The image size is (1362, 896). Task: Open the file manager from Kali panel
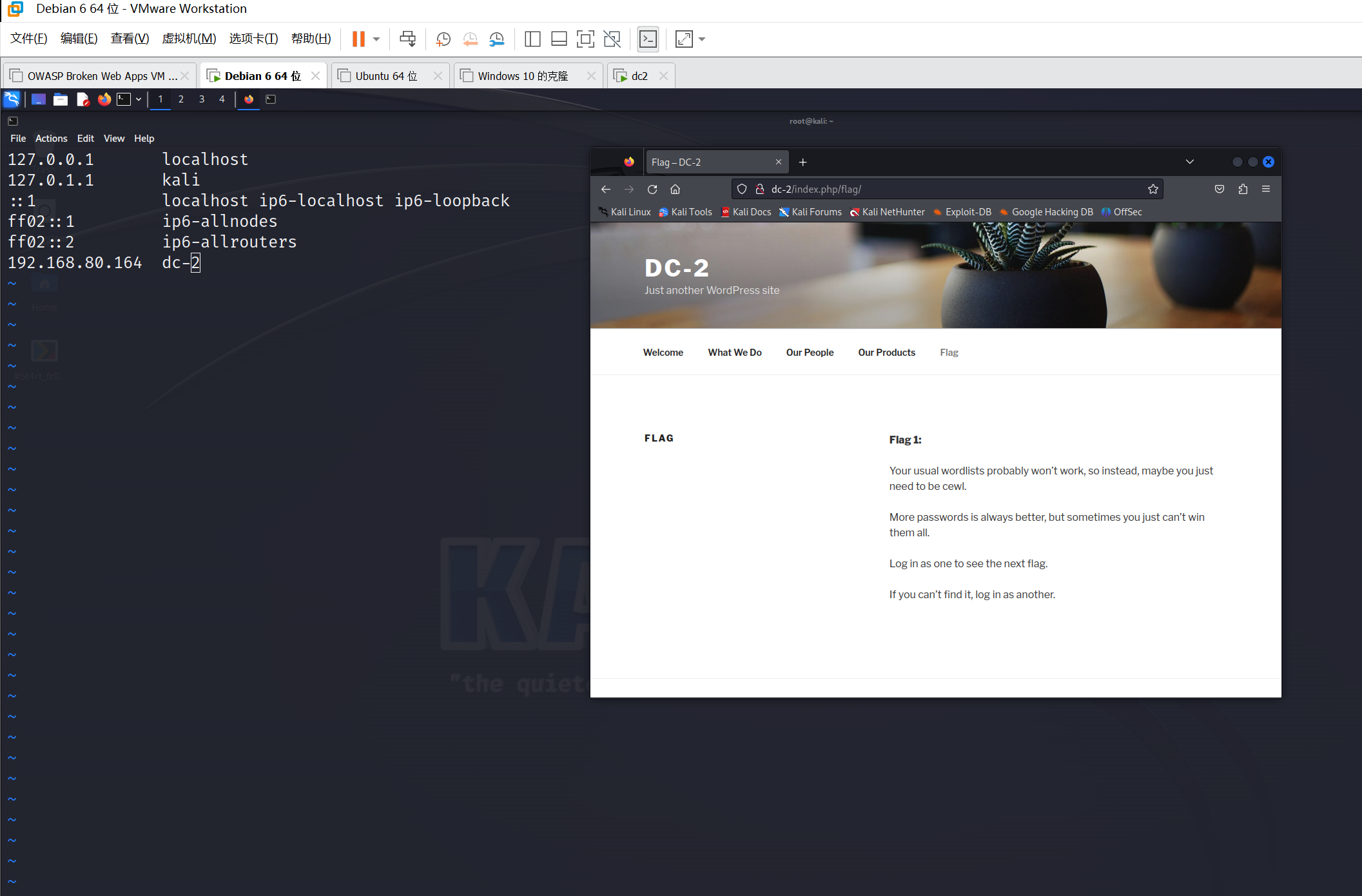61,99
